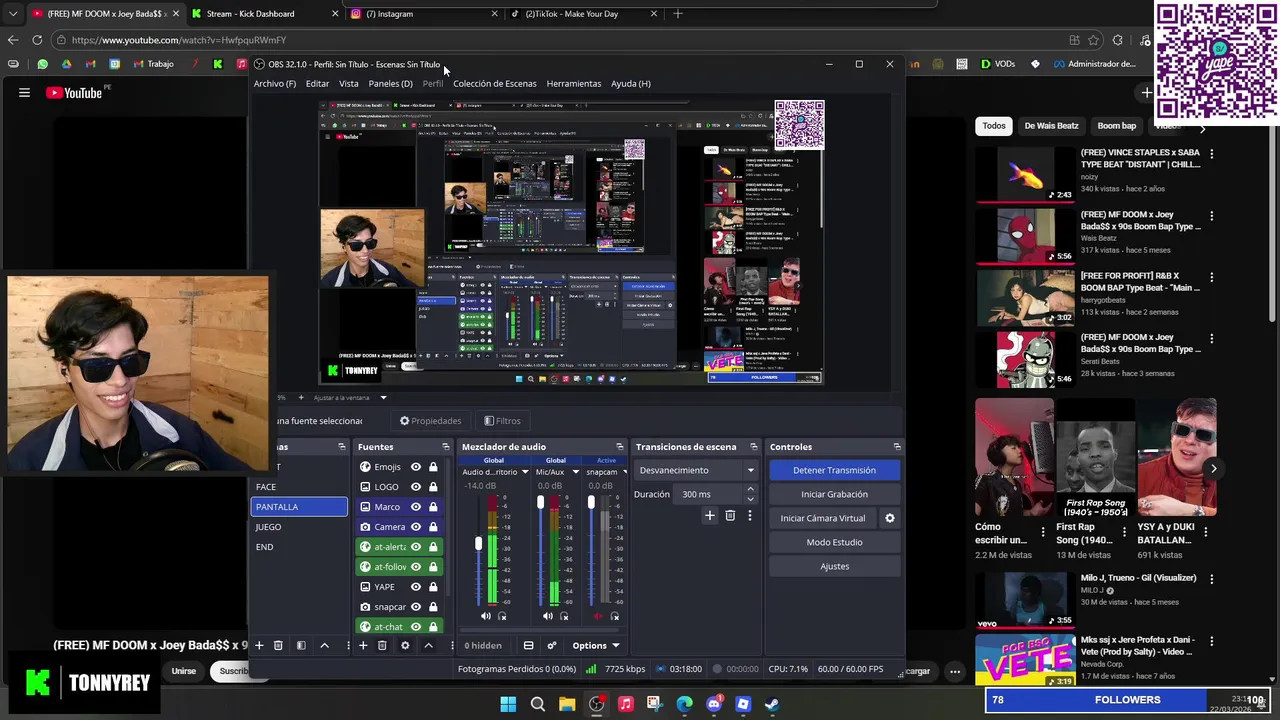Expand Audio del escritorio channel dropdown arrow
The height and width of the screenshot is (720, 1280).
(x=524, y=472)
